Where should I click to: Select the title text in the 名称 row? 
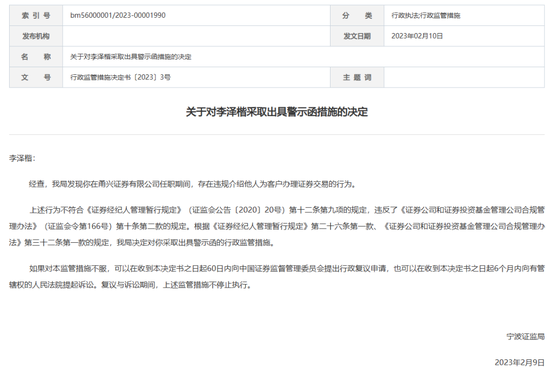pos(130,57)
